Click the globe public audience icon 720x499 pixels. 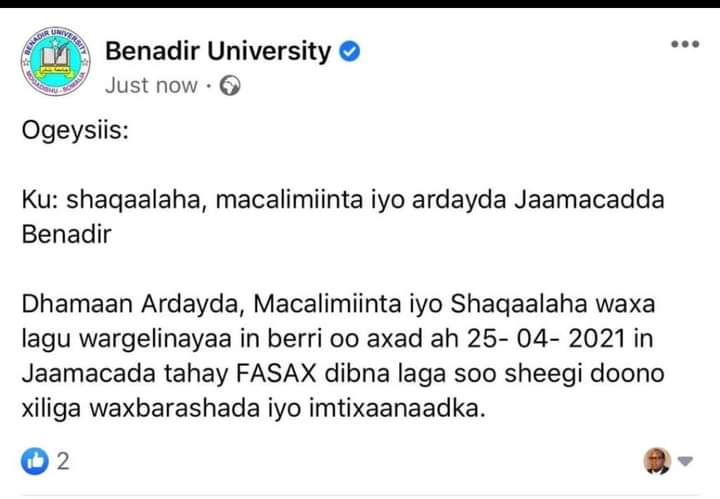230,85
